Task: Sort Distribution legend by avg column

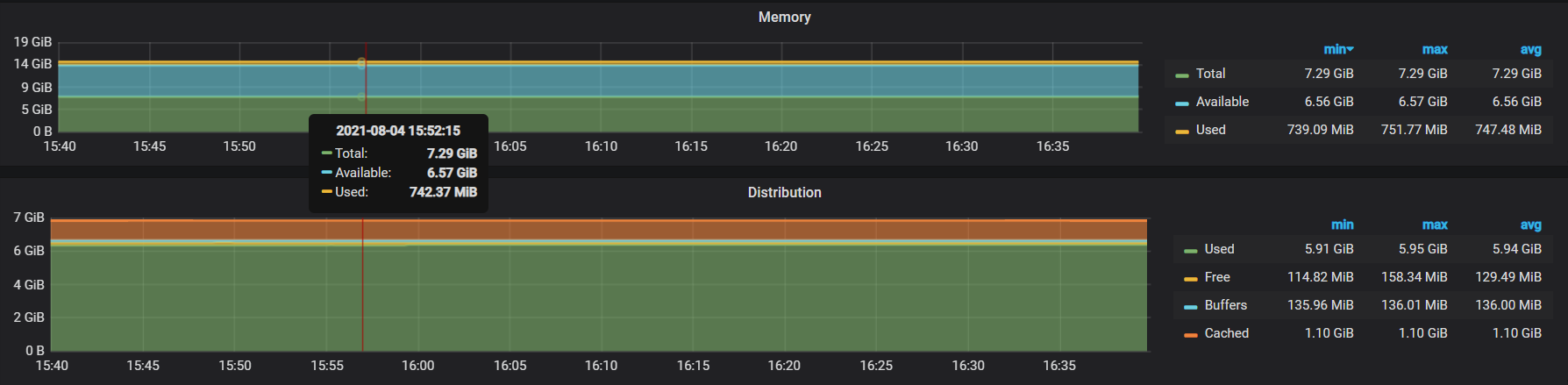Action: tap(1530, 225)
